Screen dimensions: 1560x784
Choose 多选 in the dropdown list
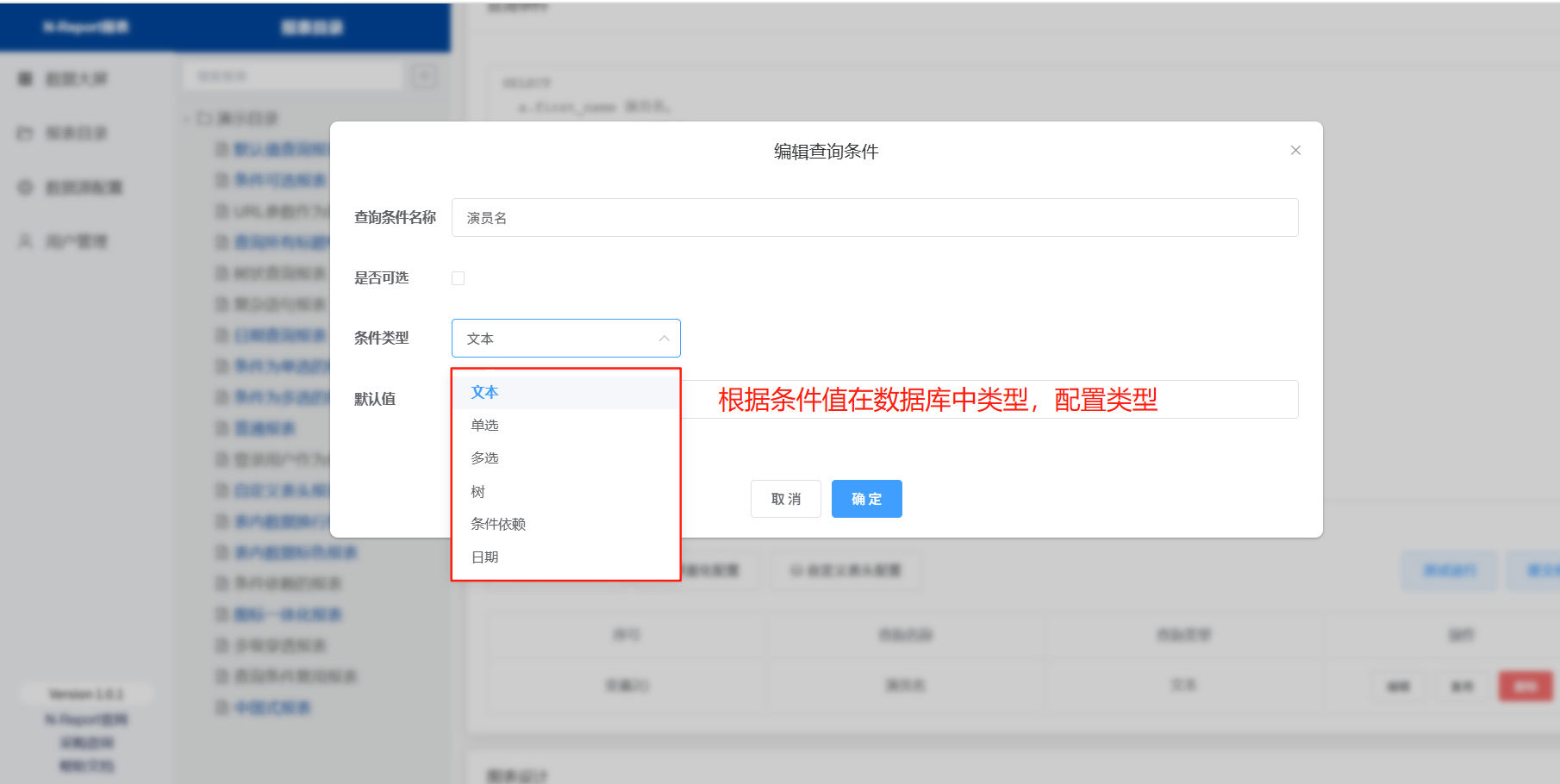[484, 458]
